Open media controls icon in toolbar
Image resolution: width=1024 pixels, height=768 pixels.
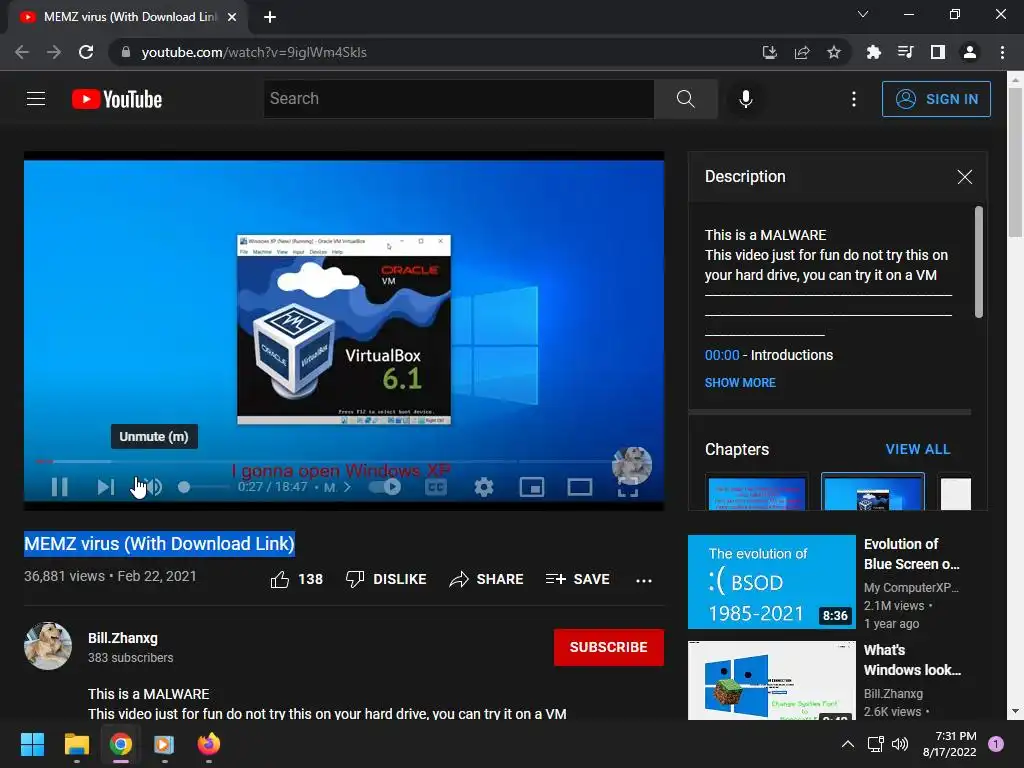coord(905,52)
